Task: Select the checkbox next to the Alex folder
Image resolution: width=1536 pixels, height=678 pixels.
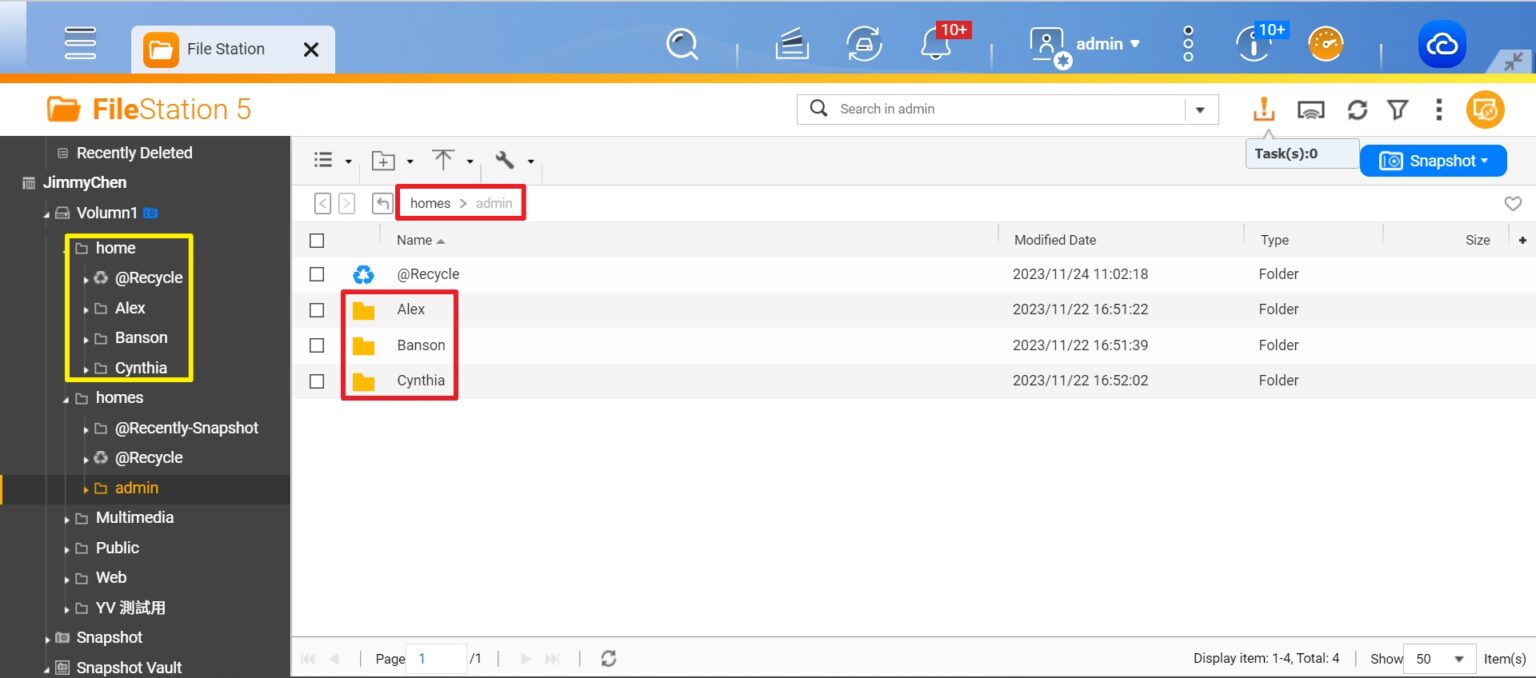Action: click(317, 309)
